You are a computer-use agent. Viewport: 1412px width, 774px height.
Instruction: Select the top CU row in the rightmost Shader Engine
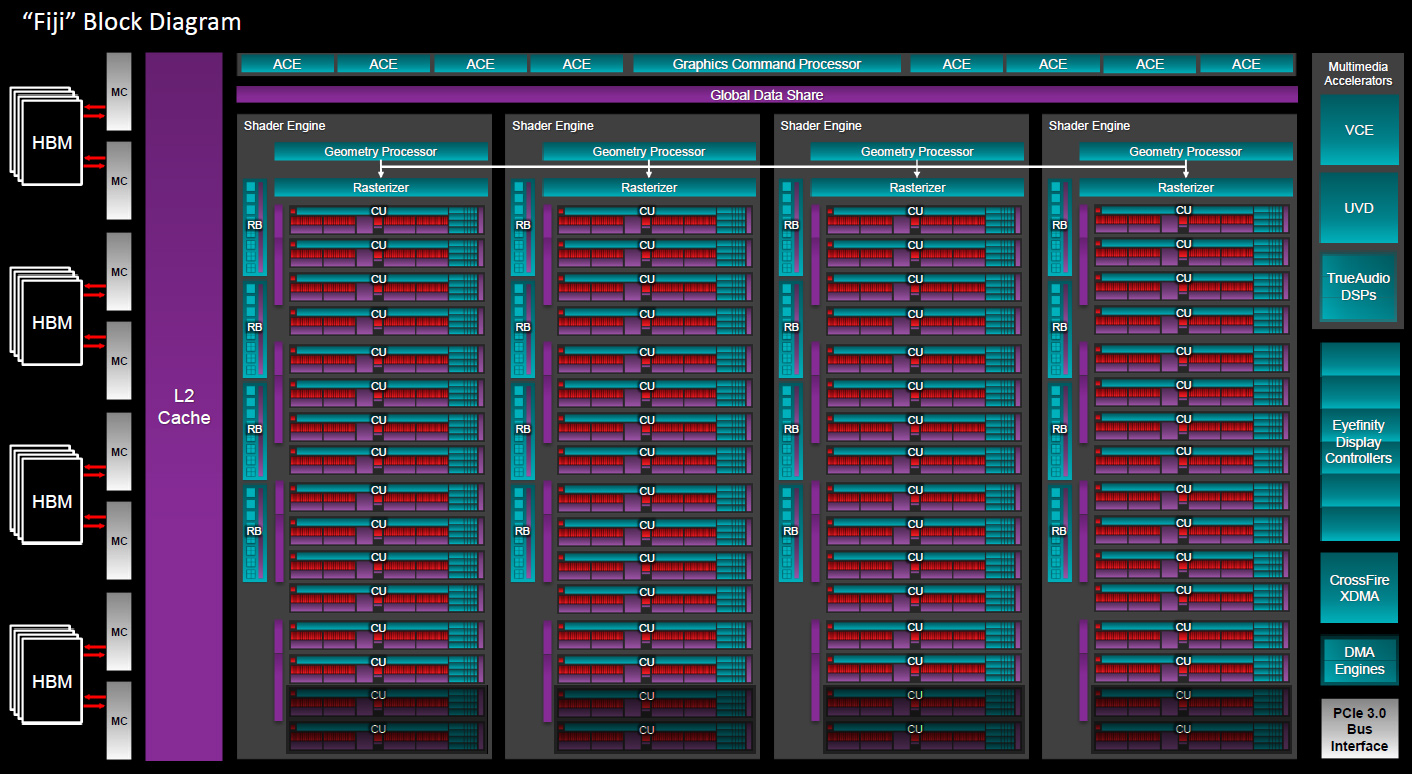coord(1192,220)
